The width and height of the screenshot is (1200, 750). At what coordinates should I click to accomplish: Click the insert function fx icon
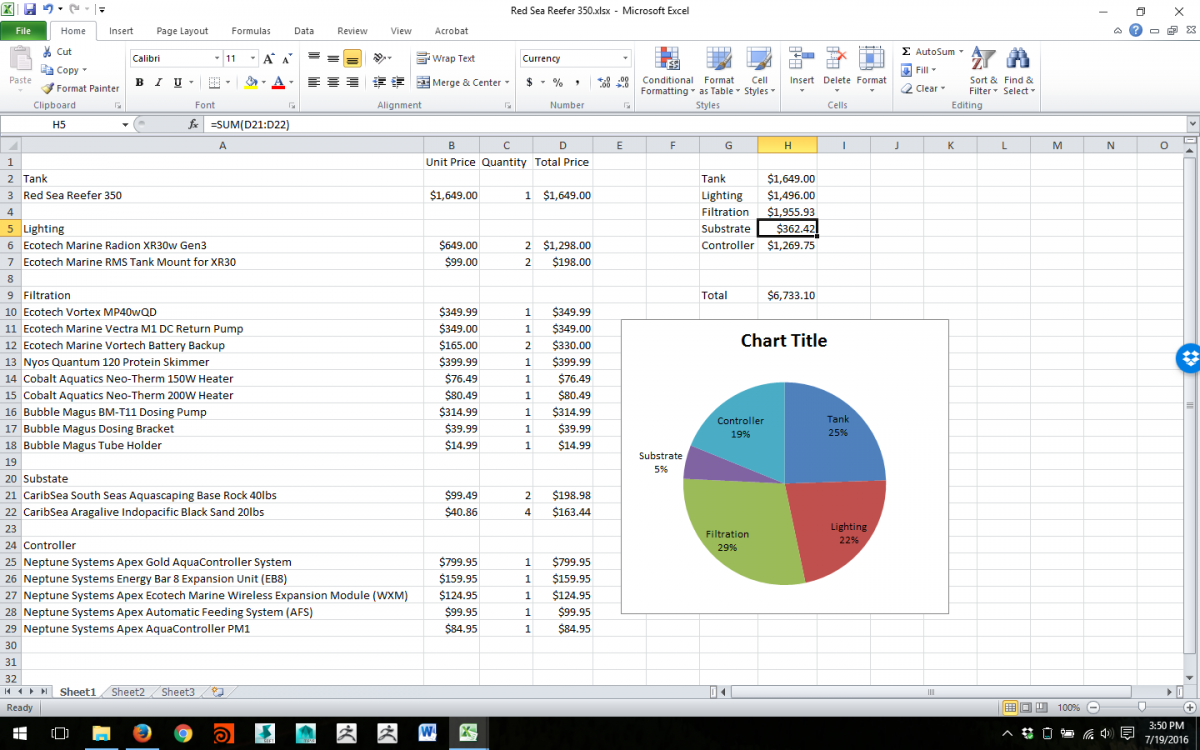click(x=194, y=125)
